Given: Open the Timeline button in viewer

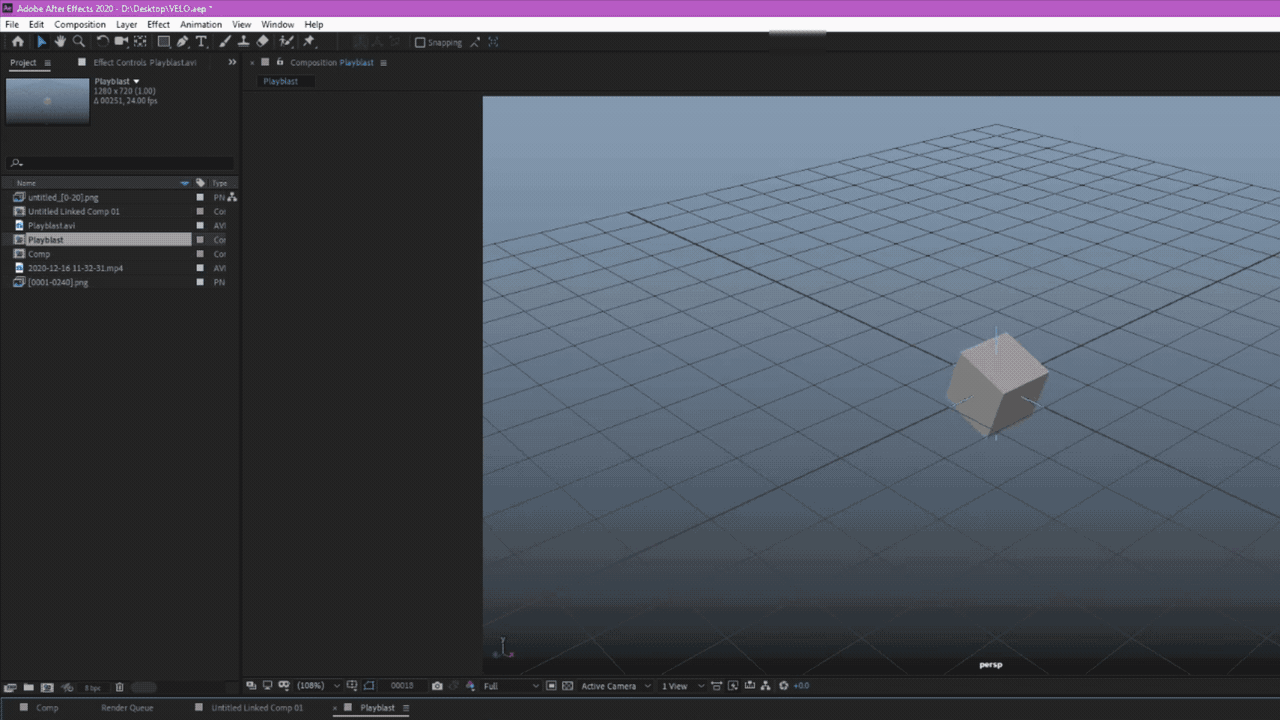Looking at the screenshot, I should tap(749, 686).
